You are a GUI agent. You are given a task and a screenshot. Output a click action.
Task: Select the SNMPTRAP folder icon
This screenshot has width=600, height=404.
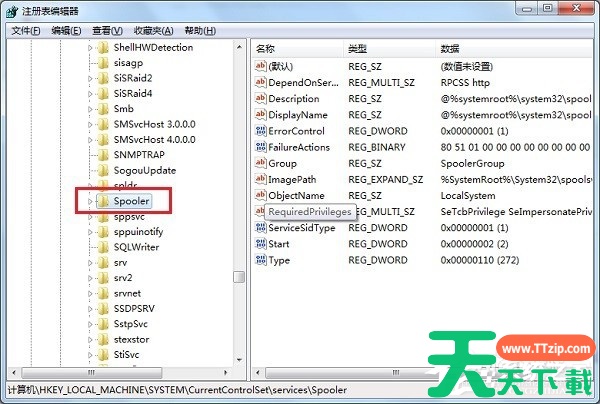pos(103,155)
